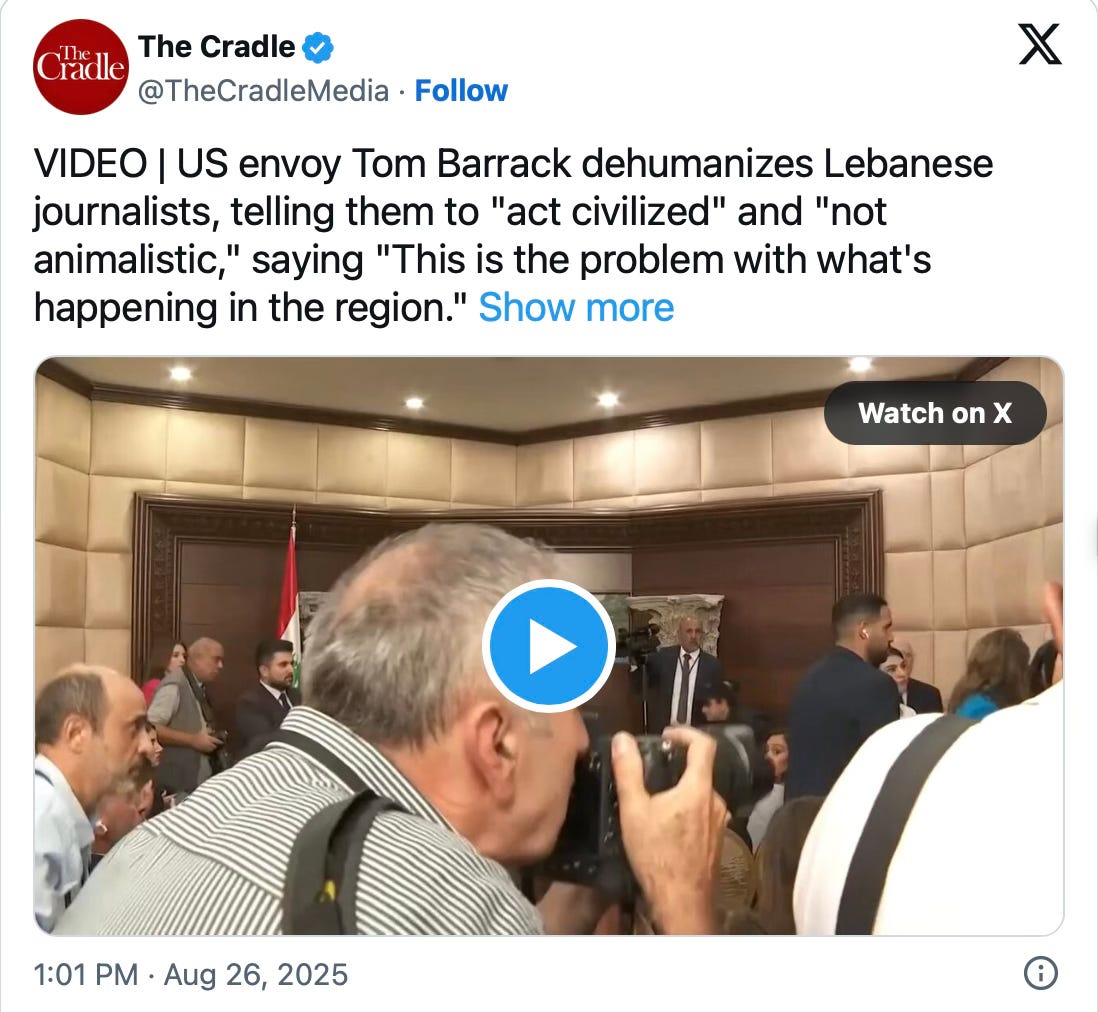Open The Cradle's red profile avatar

(x=81, y=67)
